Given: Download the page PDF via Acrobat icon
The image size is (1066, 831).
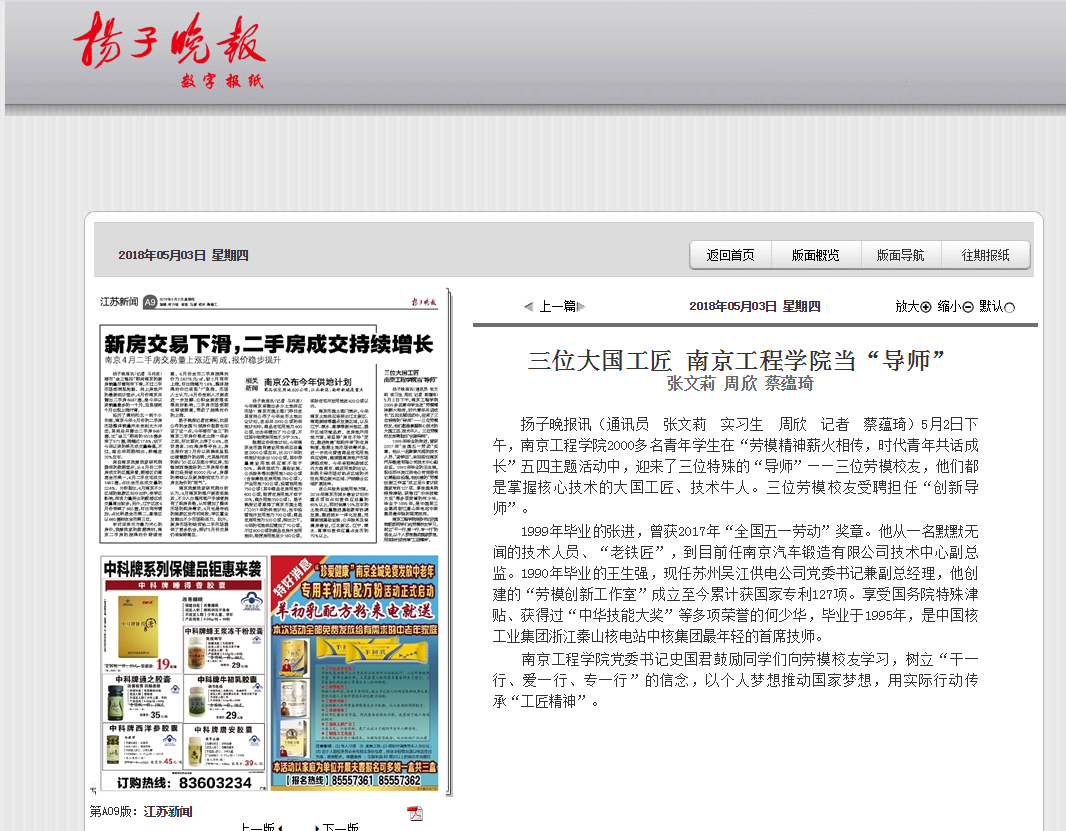Looking at the screenshot, I should pos(414,812).
